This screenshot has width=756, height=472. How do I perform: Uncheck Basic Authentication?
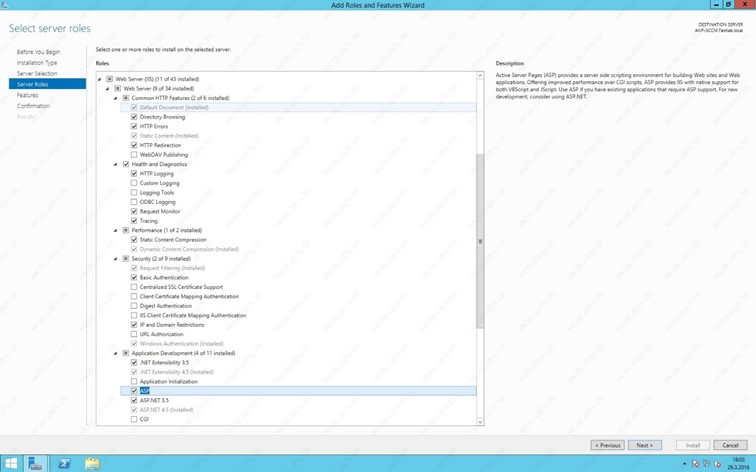(x=134, y=278)
